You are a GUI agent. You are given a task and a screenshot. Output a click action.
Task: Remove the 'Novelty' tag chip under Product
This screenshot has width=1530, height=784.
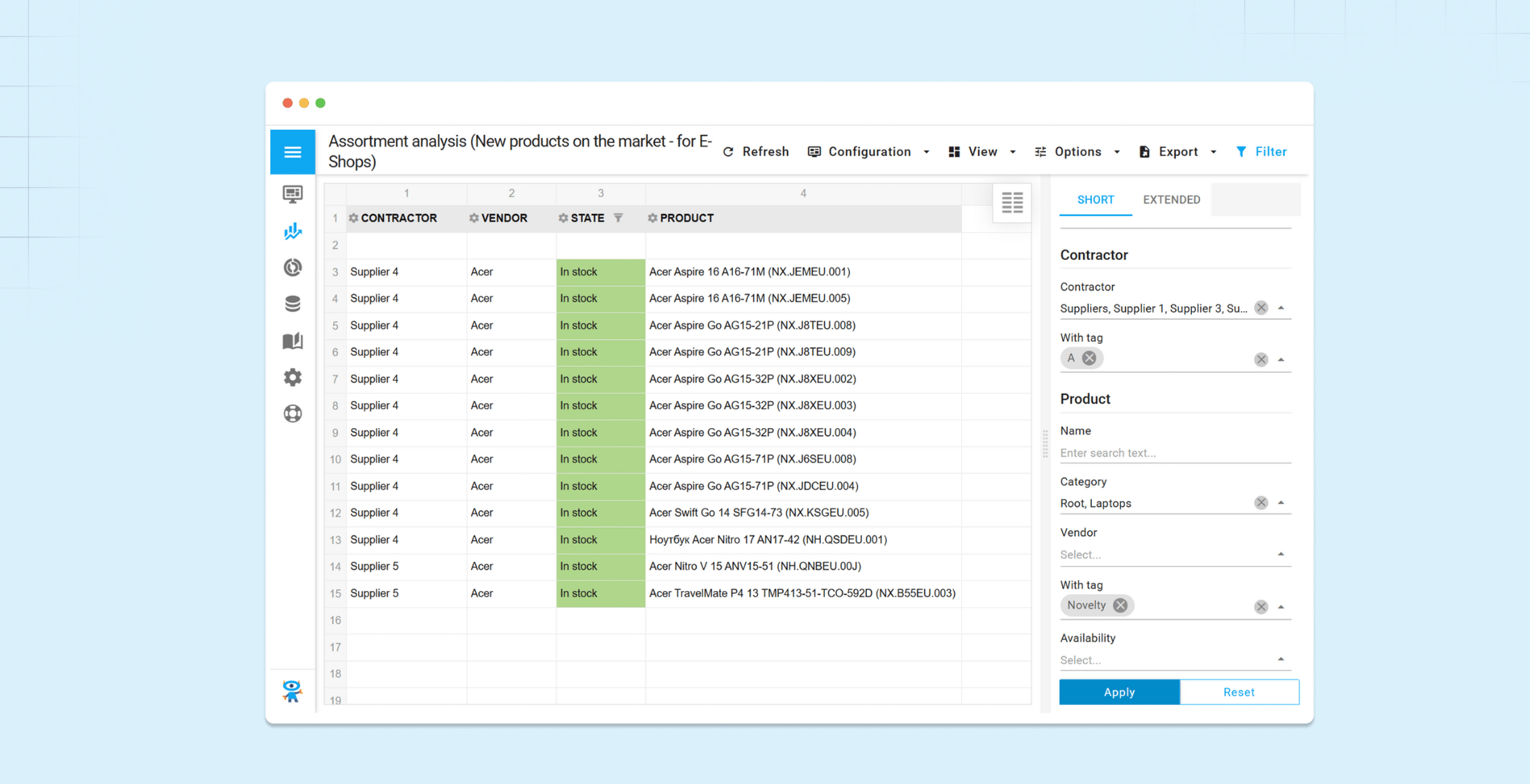click(1120, 605)
